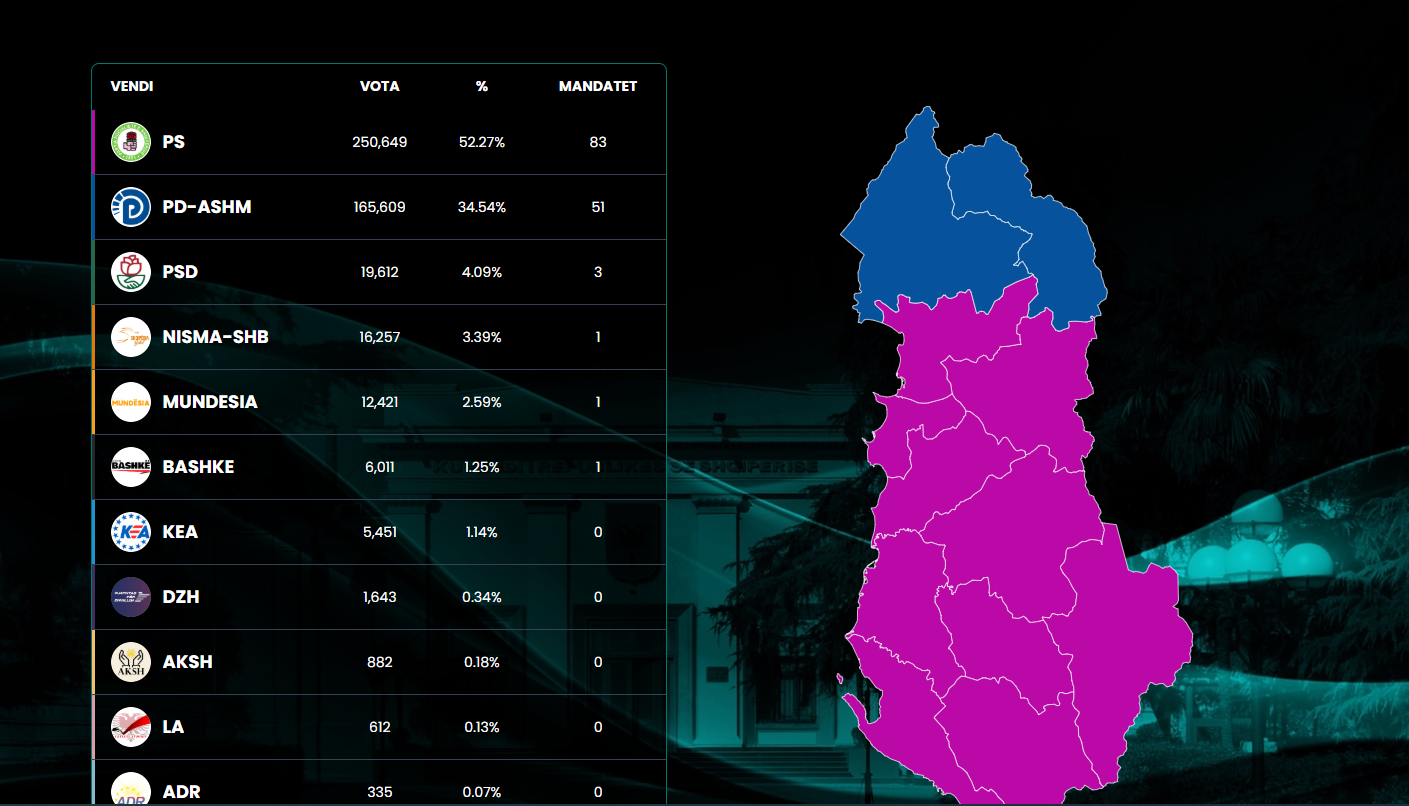Open the MUNDESIA party name link
Image resolution: width=1409 pixels, height=806 pixels.
click(210, 402)
